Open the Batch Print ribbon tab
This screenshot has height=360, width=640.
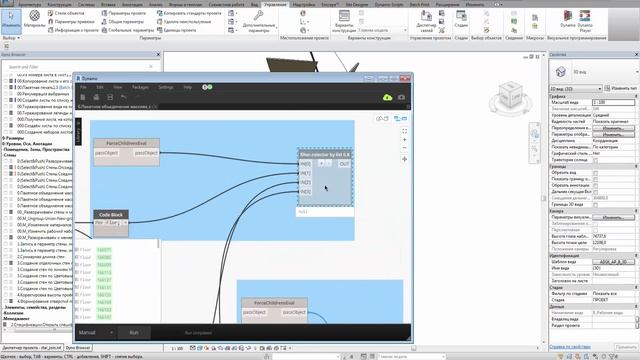(x=419, y=4)
